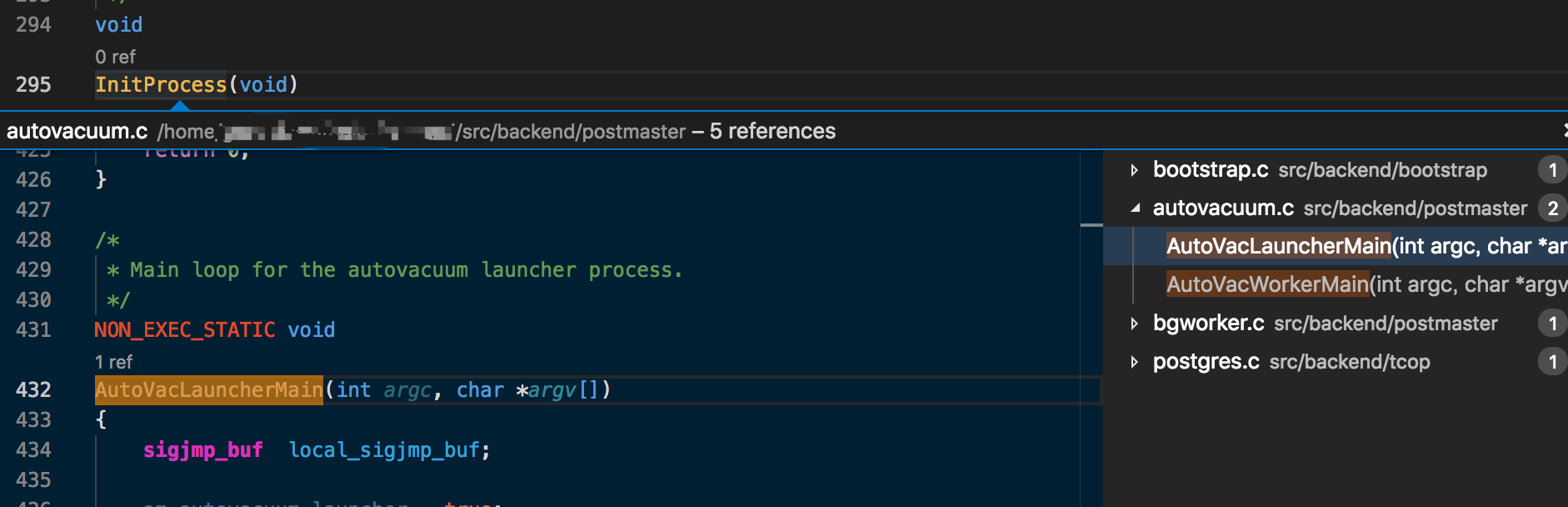
Task: Click line number 432 in the peek editor
Action: click(x=32, y=389)
